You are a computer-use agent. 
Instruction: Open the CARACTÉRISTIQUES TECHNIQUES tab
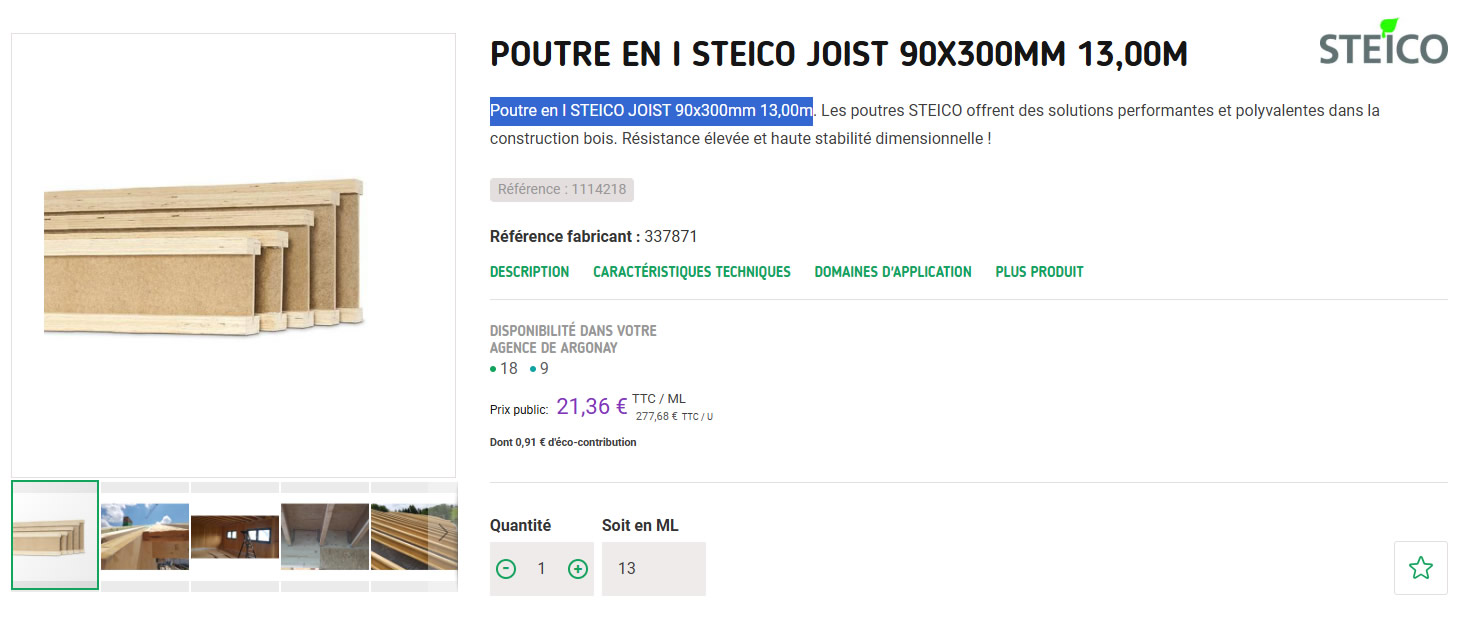pos(691,271)
